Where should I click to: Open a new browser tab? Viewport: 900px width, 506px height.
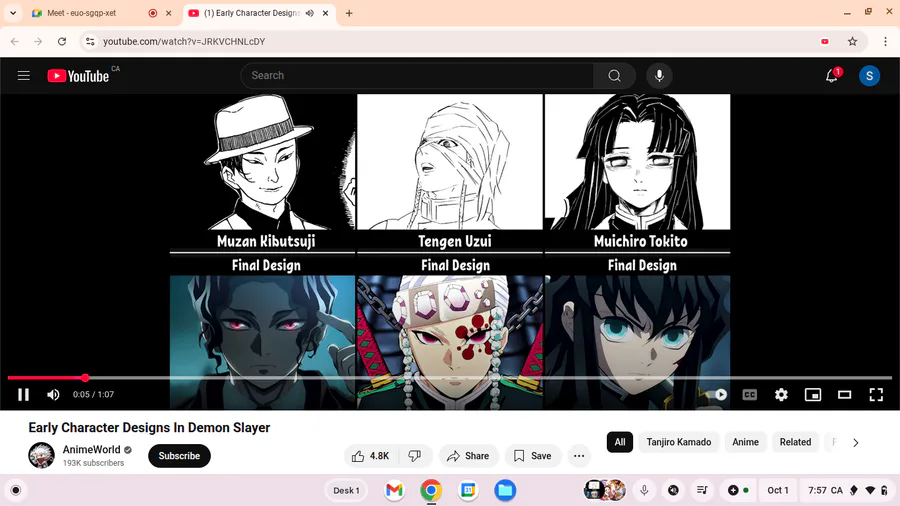(x=349, y=13)
